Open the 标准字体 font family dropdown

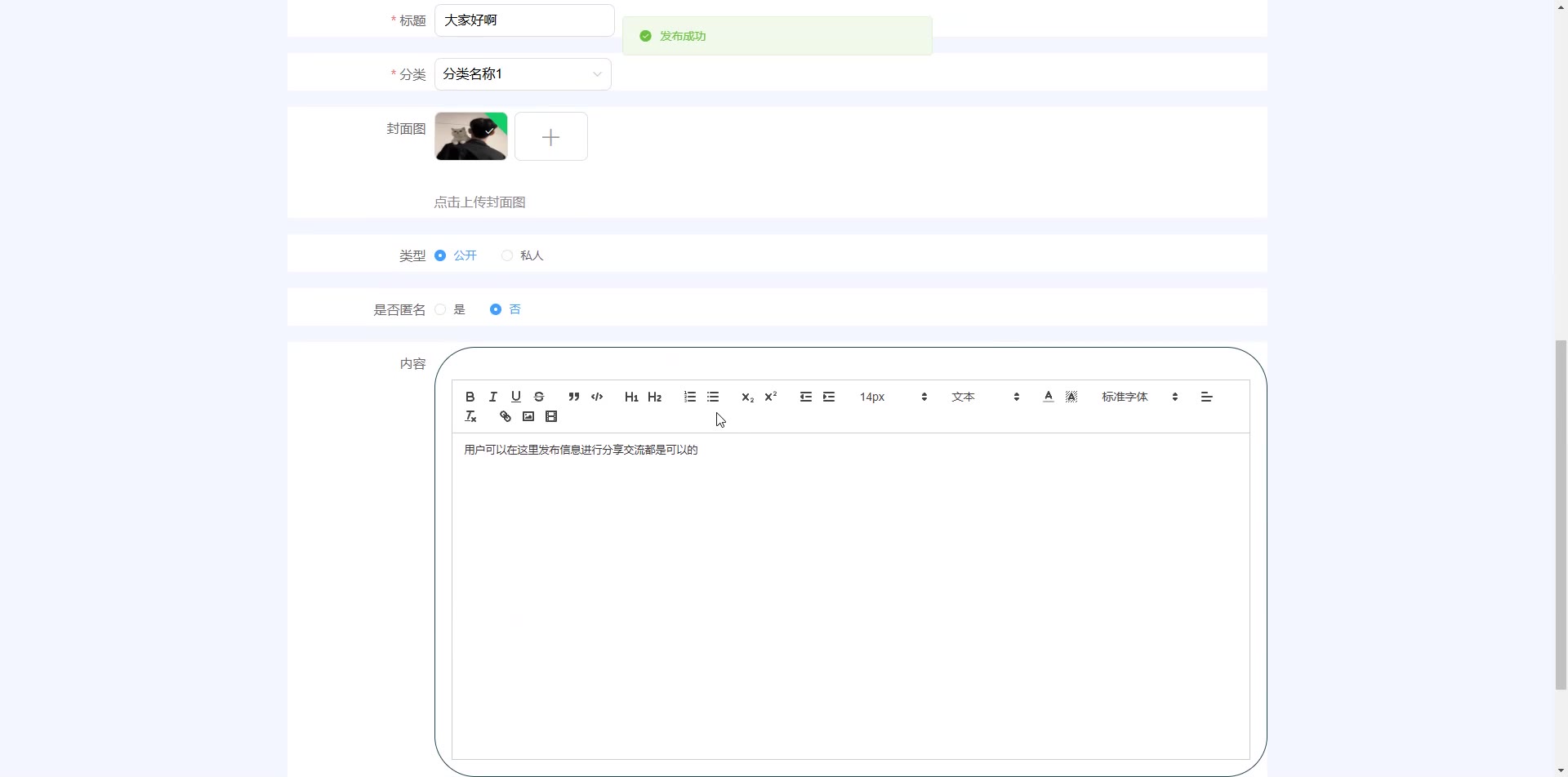coord(1139,397)
